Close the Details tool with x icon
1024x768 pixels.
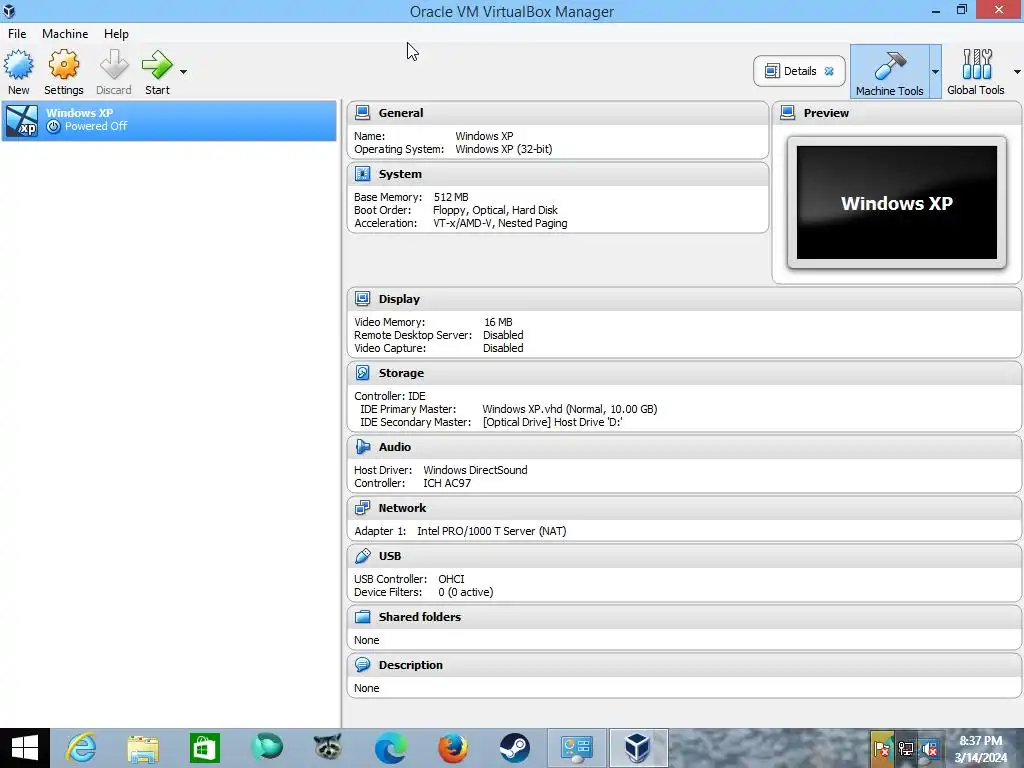(x=829, y=71)
